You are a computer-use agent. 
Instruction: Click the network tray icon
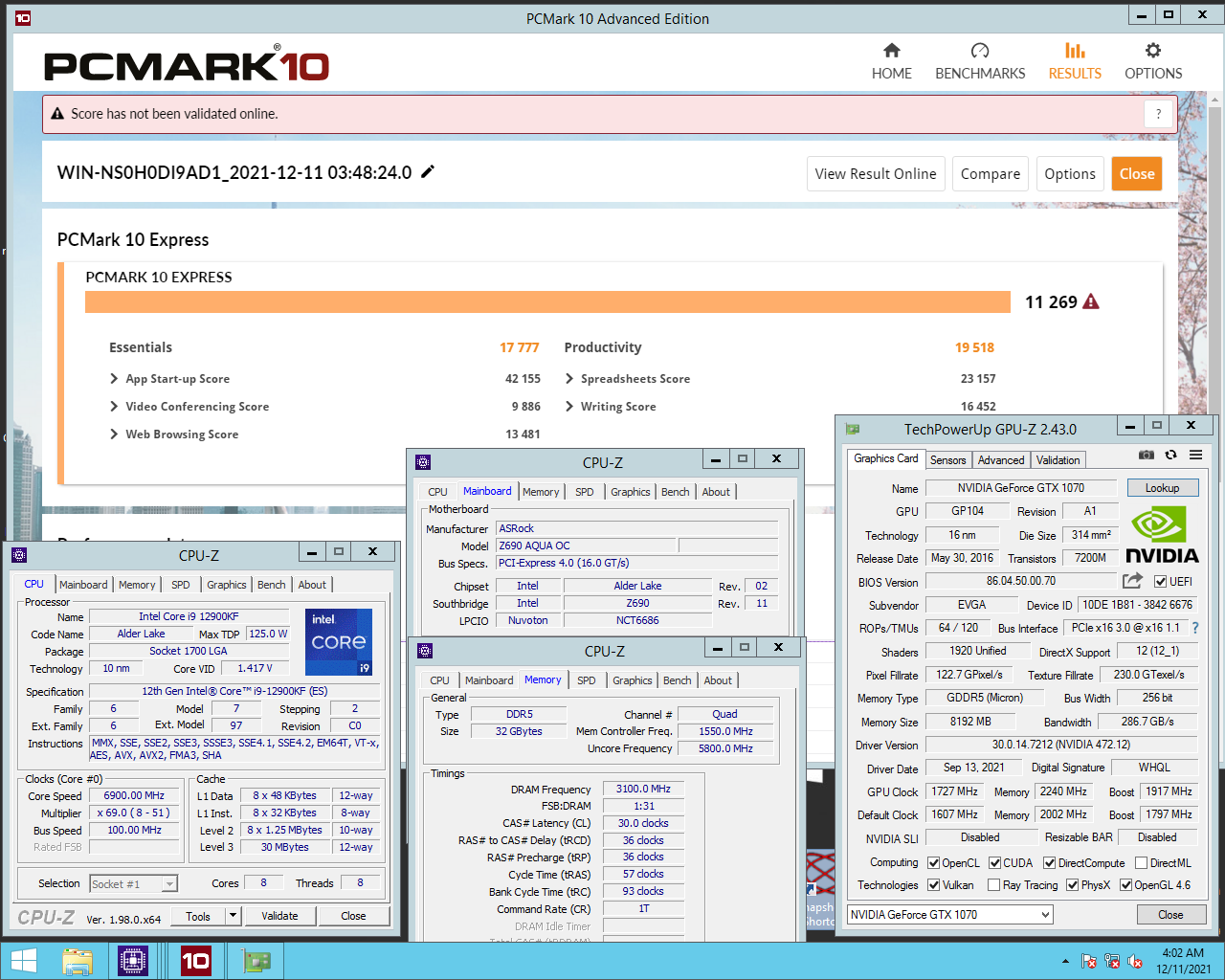pyautogui.click(x=1112, y=961)
